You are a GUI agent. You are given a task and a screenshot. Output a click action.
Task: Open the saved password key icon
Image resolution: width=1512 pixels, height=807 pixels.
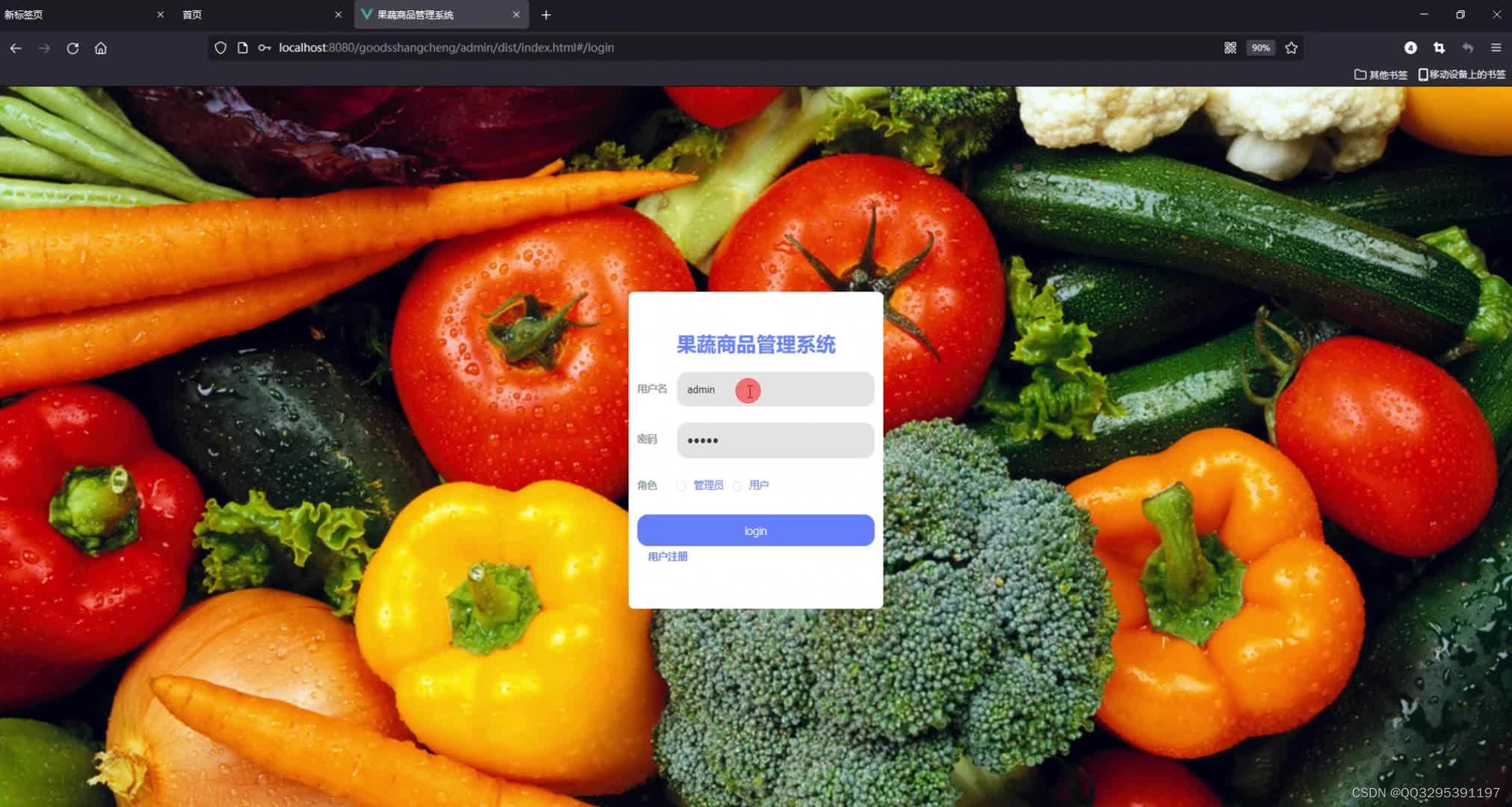point(264,48)
